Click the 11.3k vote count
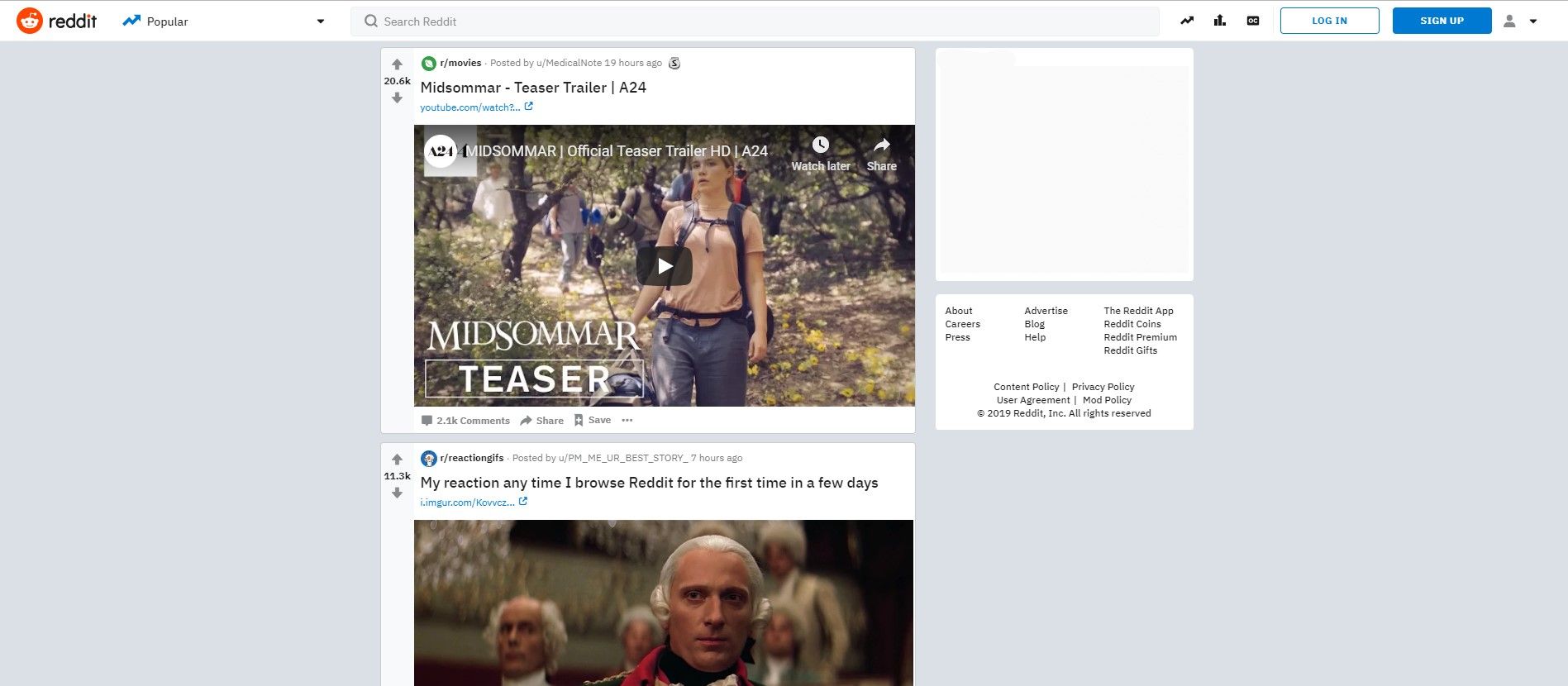Viewport: 1568px width, 686px height. click(x=397, y=476)
